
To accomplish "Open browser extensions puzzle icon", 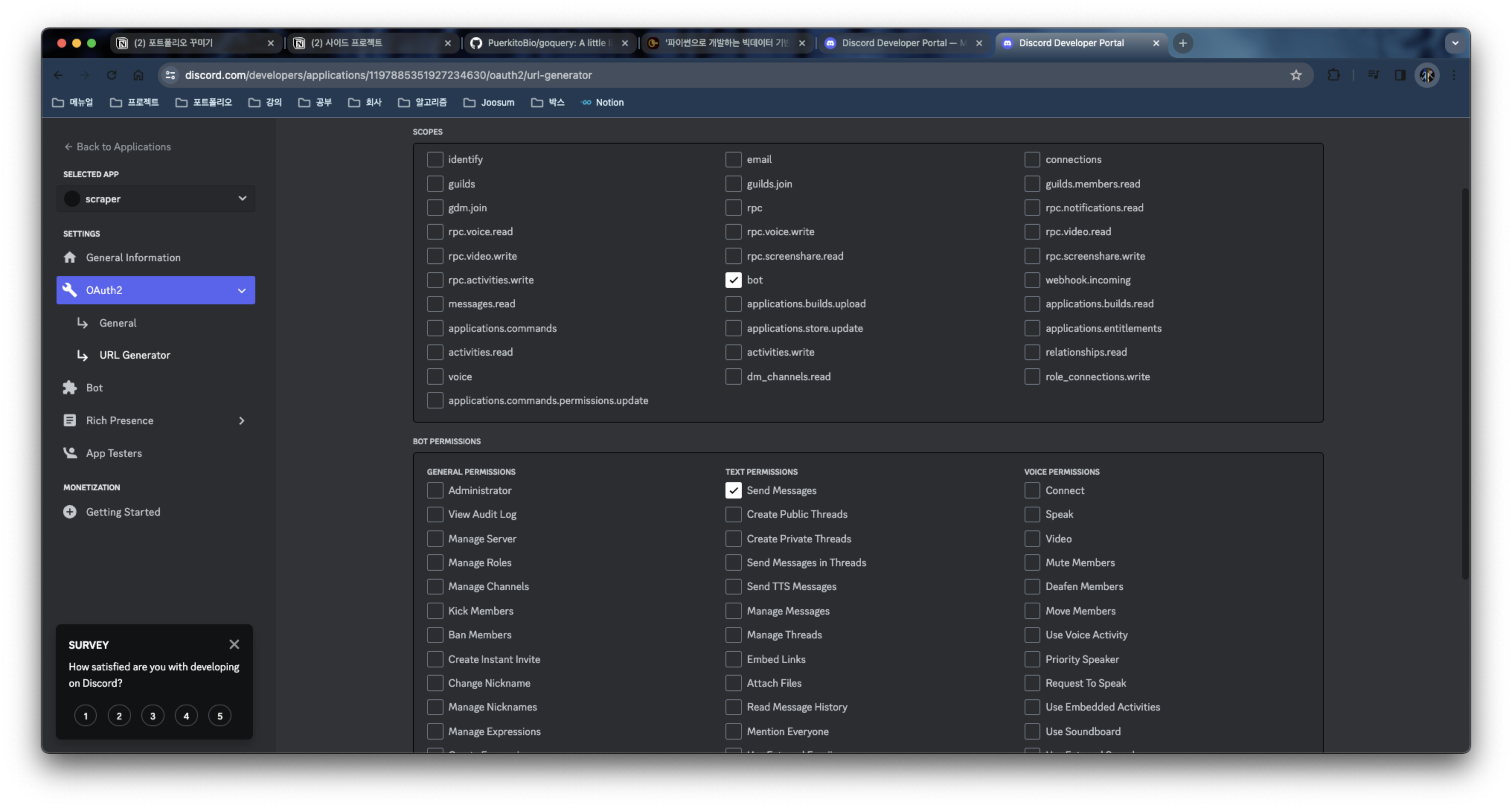I will (x=1333, y=75).
